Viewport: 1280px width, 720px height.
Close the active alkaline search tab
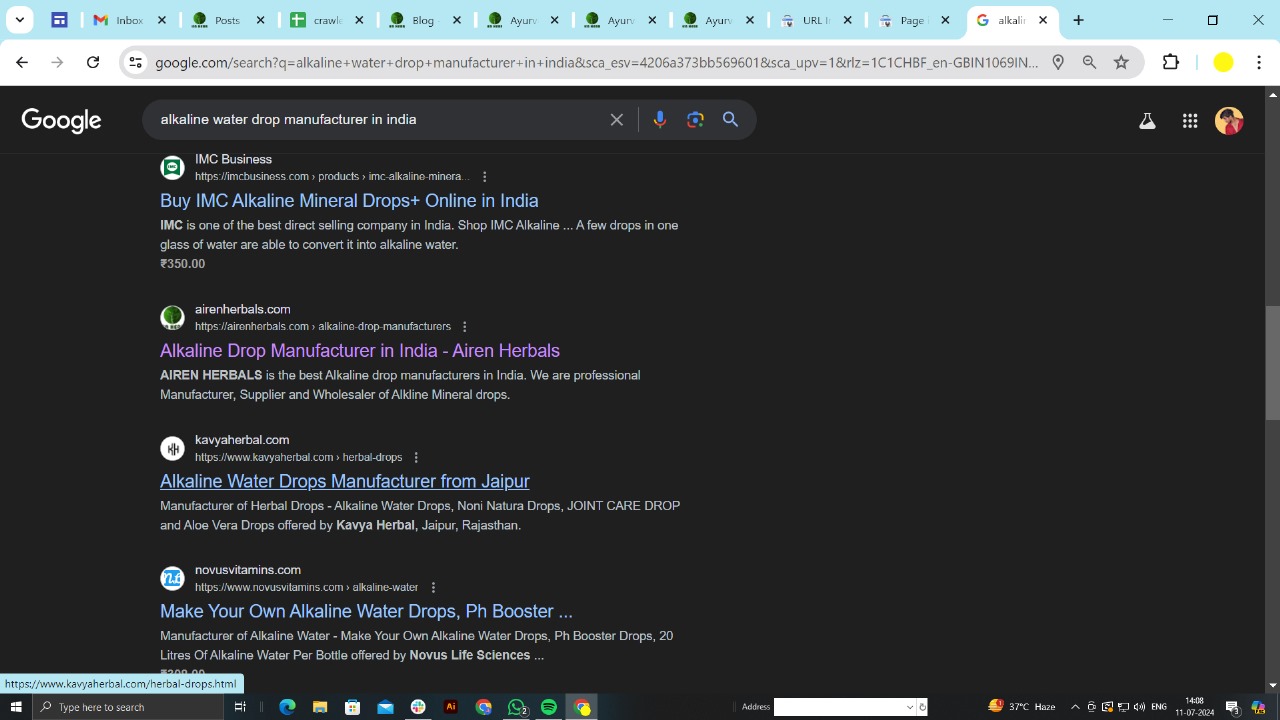tap(1043, 20)
